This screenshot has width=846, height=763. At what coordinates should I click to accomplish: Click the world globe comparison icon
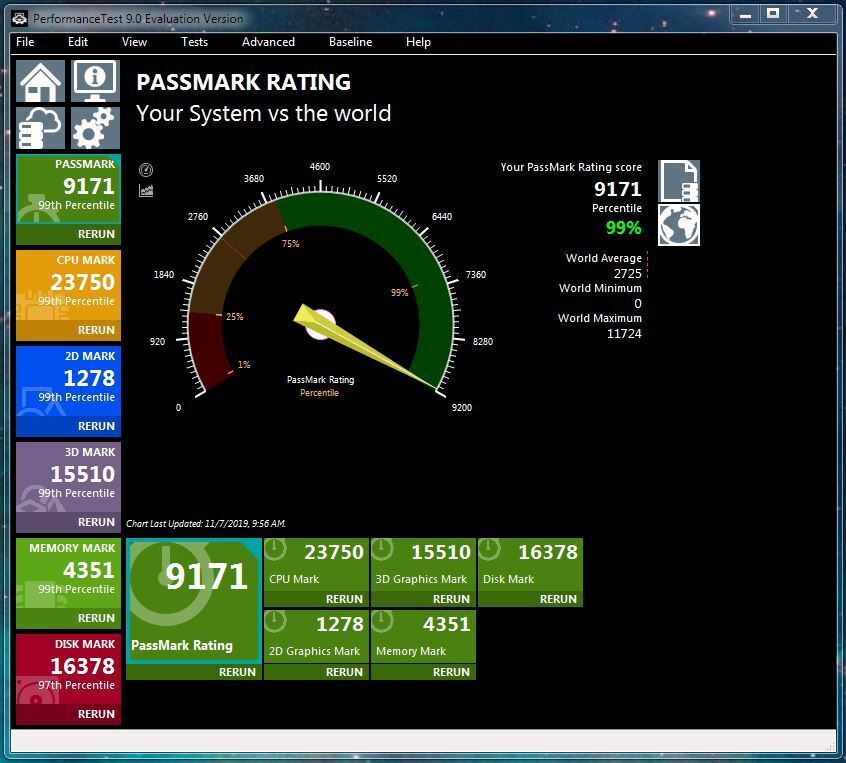pyautogui.click(x=679, y=225)
